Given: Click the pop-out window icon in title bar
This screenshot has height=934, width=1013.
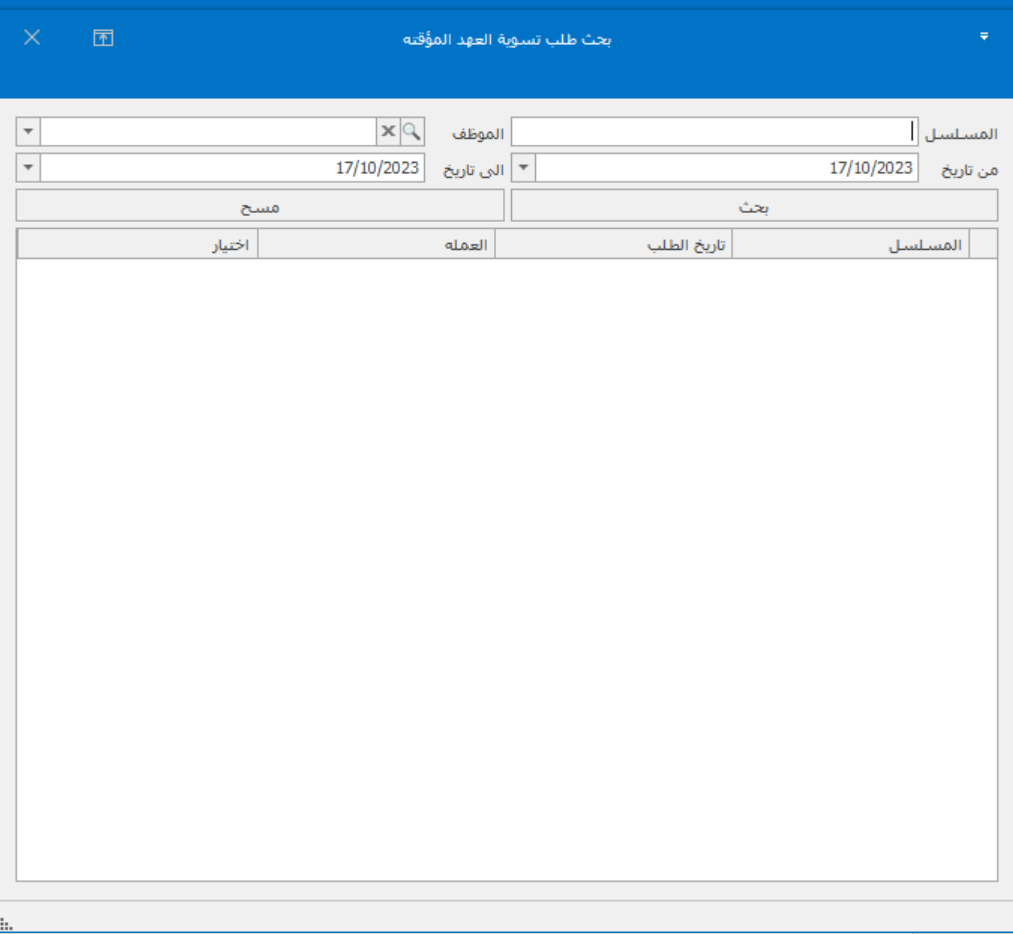Looking at the screenshot, I should [x=104, y=38].
